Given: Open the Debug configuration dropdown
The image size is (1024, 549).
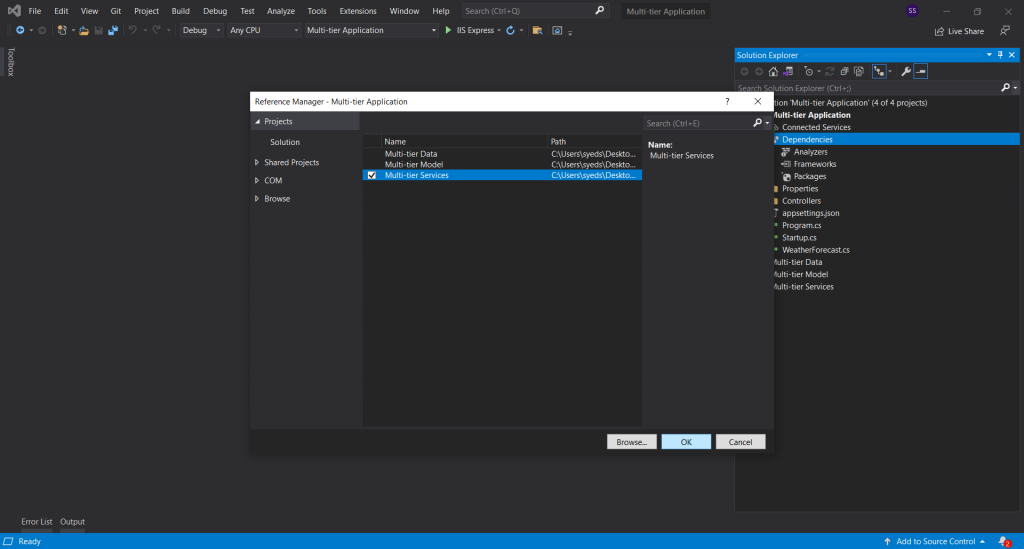Looking at the screenshot, I should (x=201, y=30).
